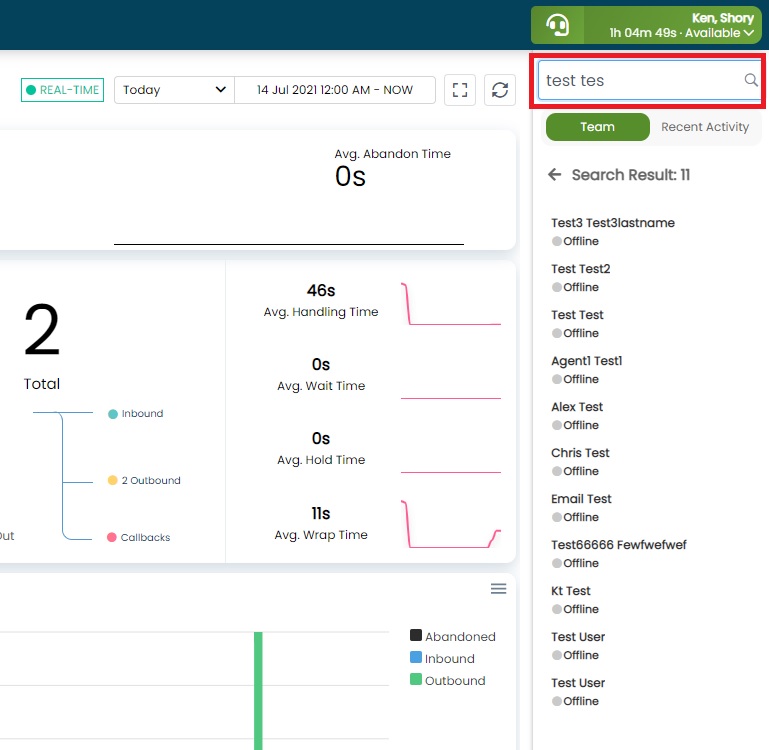The image size is (769, 750).
Task: Click the Total calls count 2
Action: [x=42, y=330]
